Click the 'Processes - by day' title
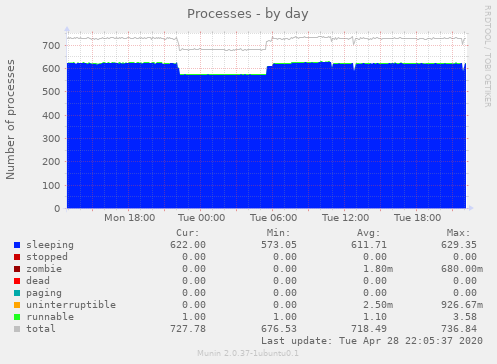The width and height of the screenshot is (497, 364). pos(247,14)
